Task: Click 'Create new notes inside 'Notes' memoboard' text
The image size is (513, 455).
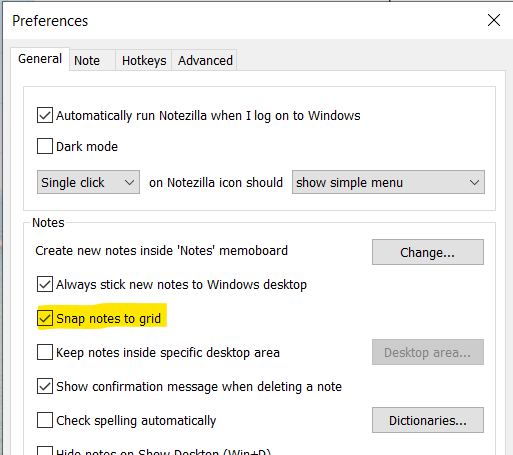Action: coord(161,251)
